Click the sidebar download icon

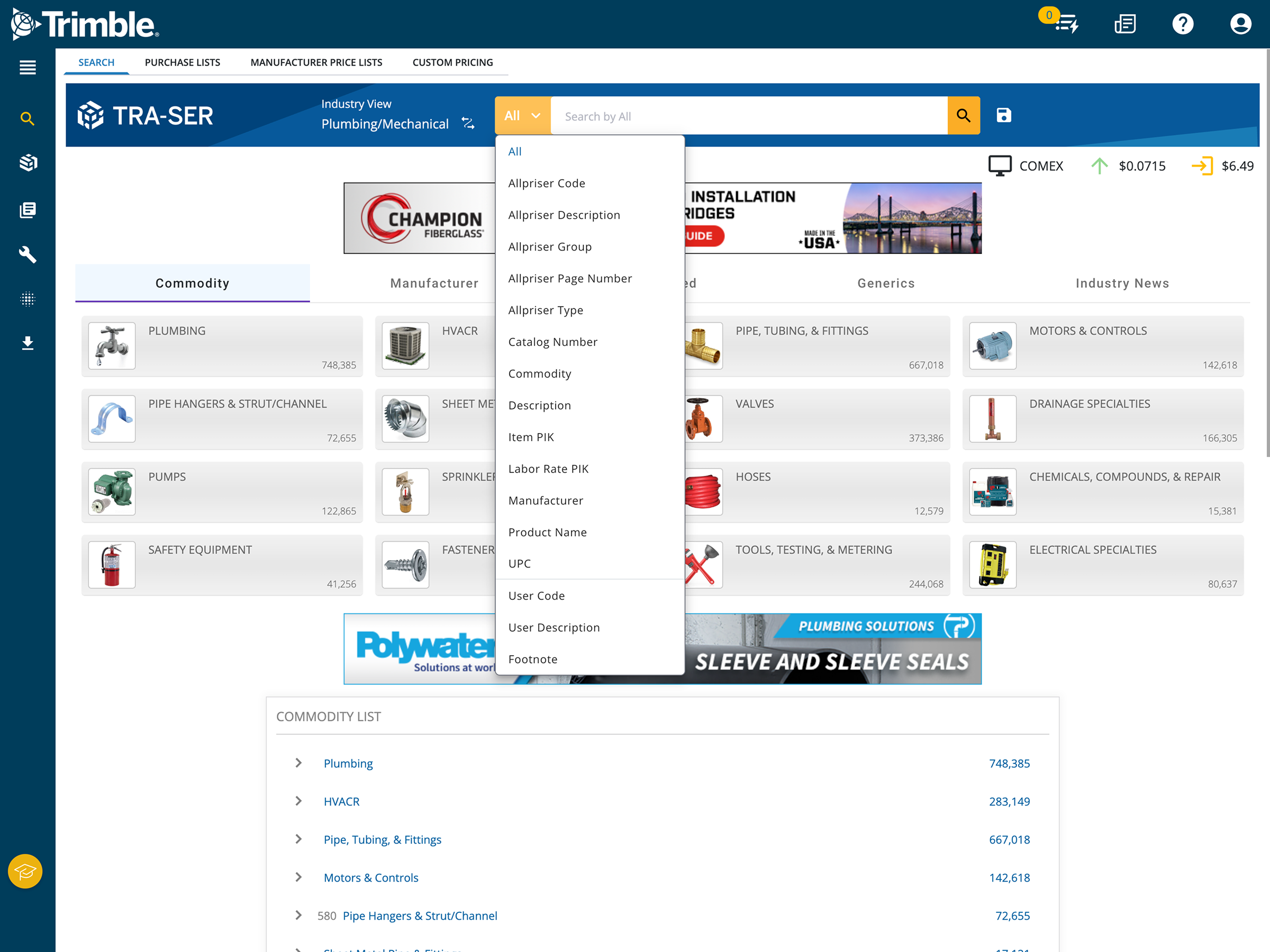(x=28, y=343)
